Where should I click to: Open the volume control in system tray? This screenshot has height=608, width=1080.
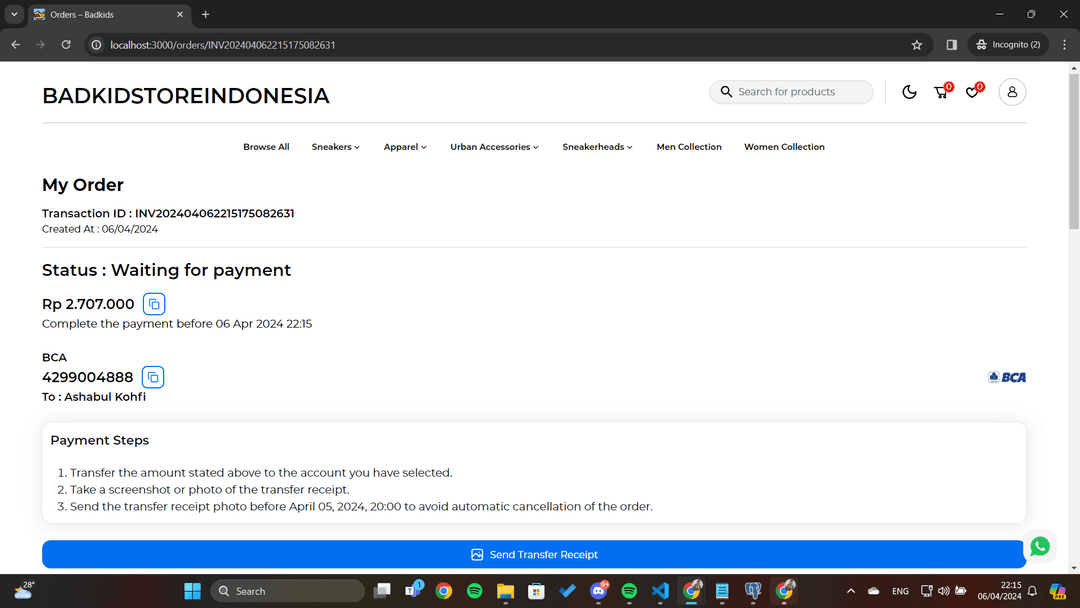click(x=944, y=591)
